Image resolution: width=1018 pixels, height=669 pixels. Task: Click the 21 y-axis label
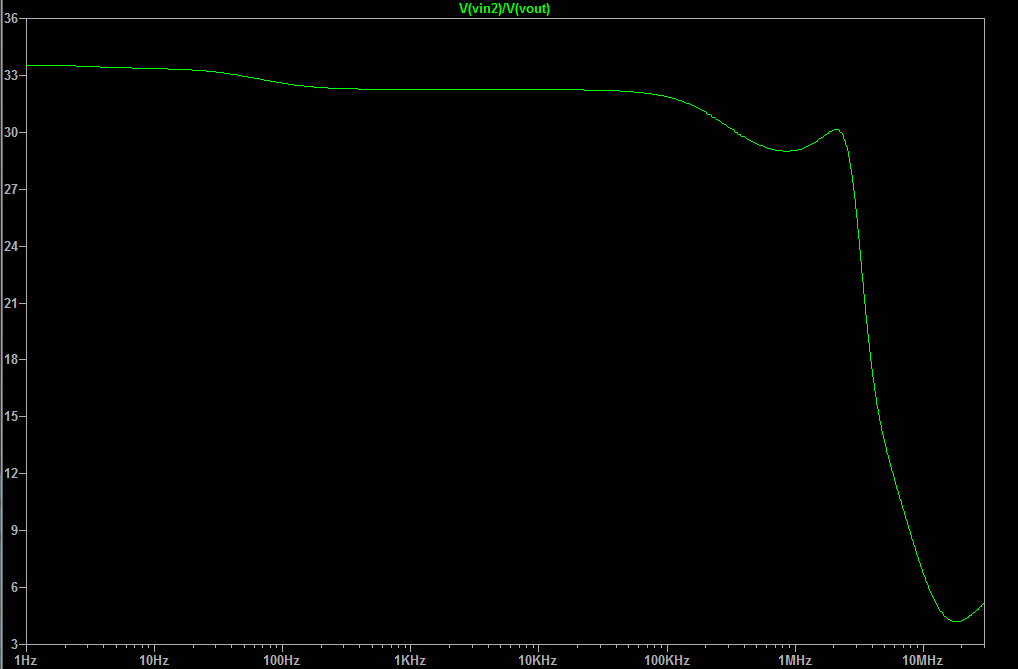10,303
